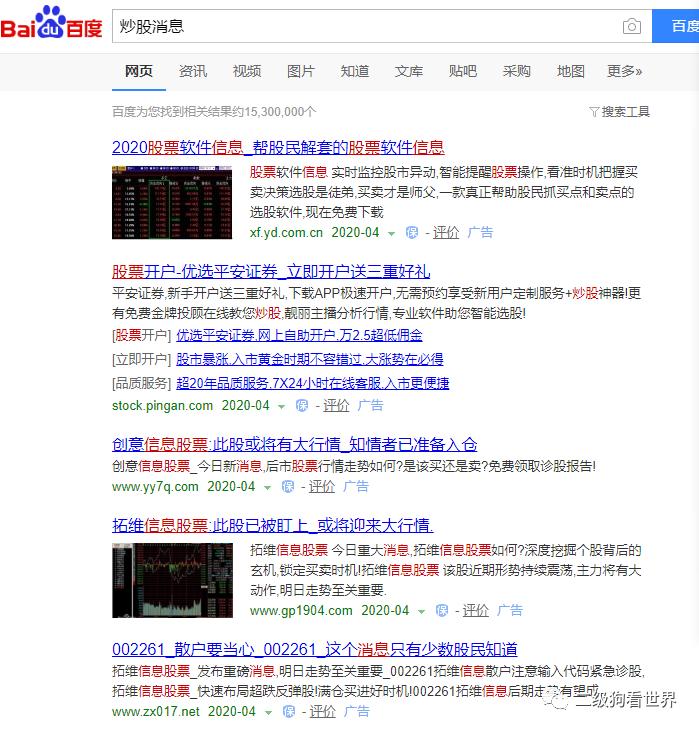Switch to the 知道 tab

pos(355,71)
